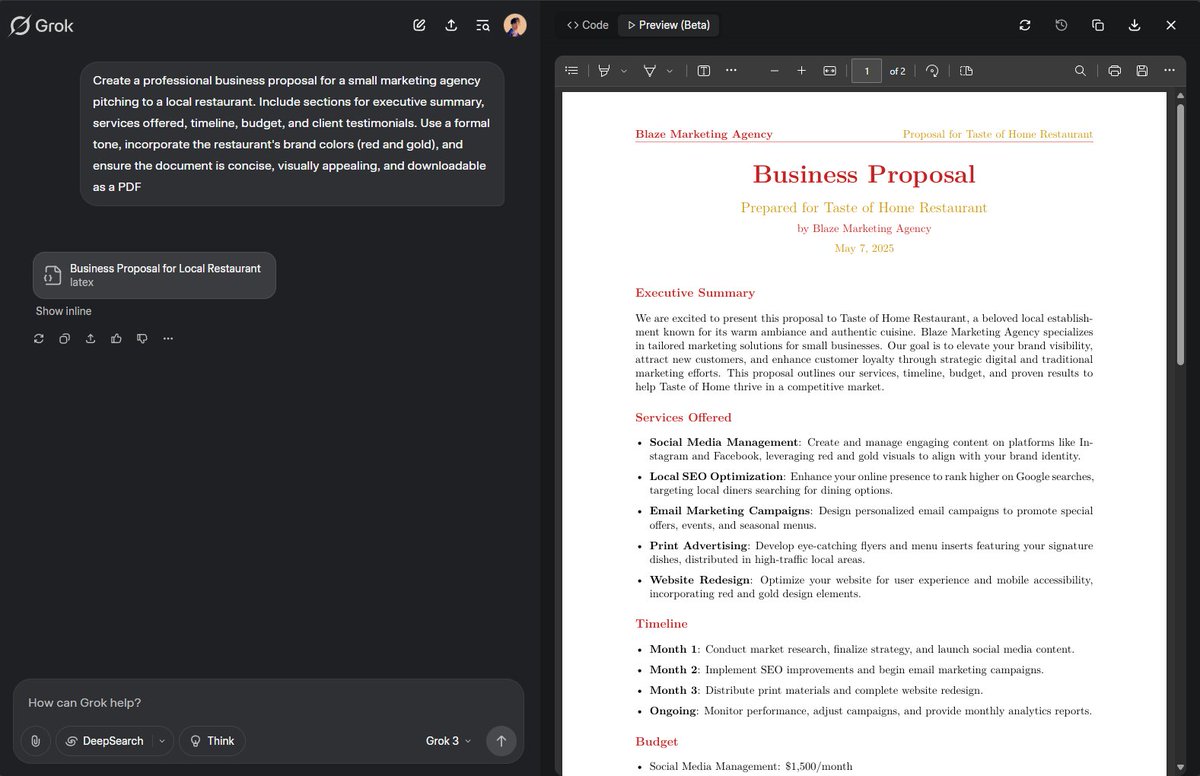Expand the DeepSearch options chevron

162,741
